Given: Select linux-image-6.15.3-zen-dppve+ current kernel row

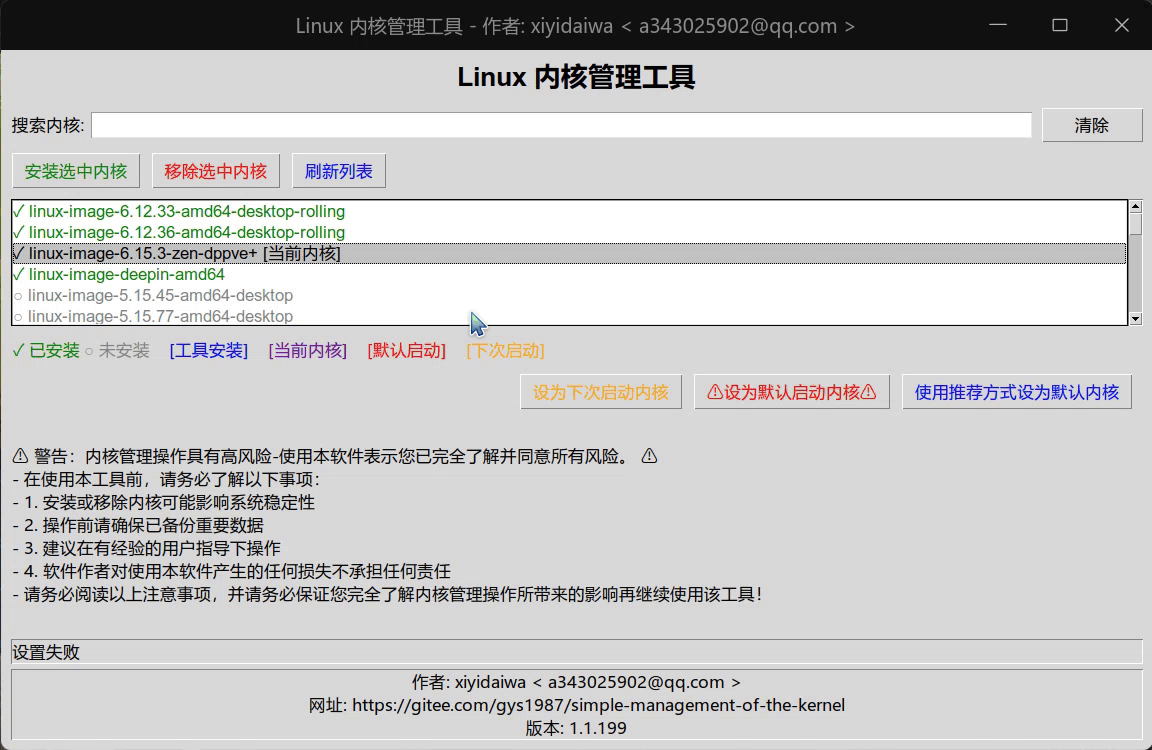Looking at the screenshot, I should coord(569,253).
